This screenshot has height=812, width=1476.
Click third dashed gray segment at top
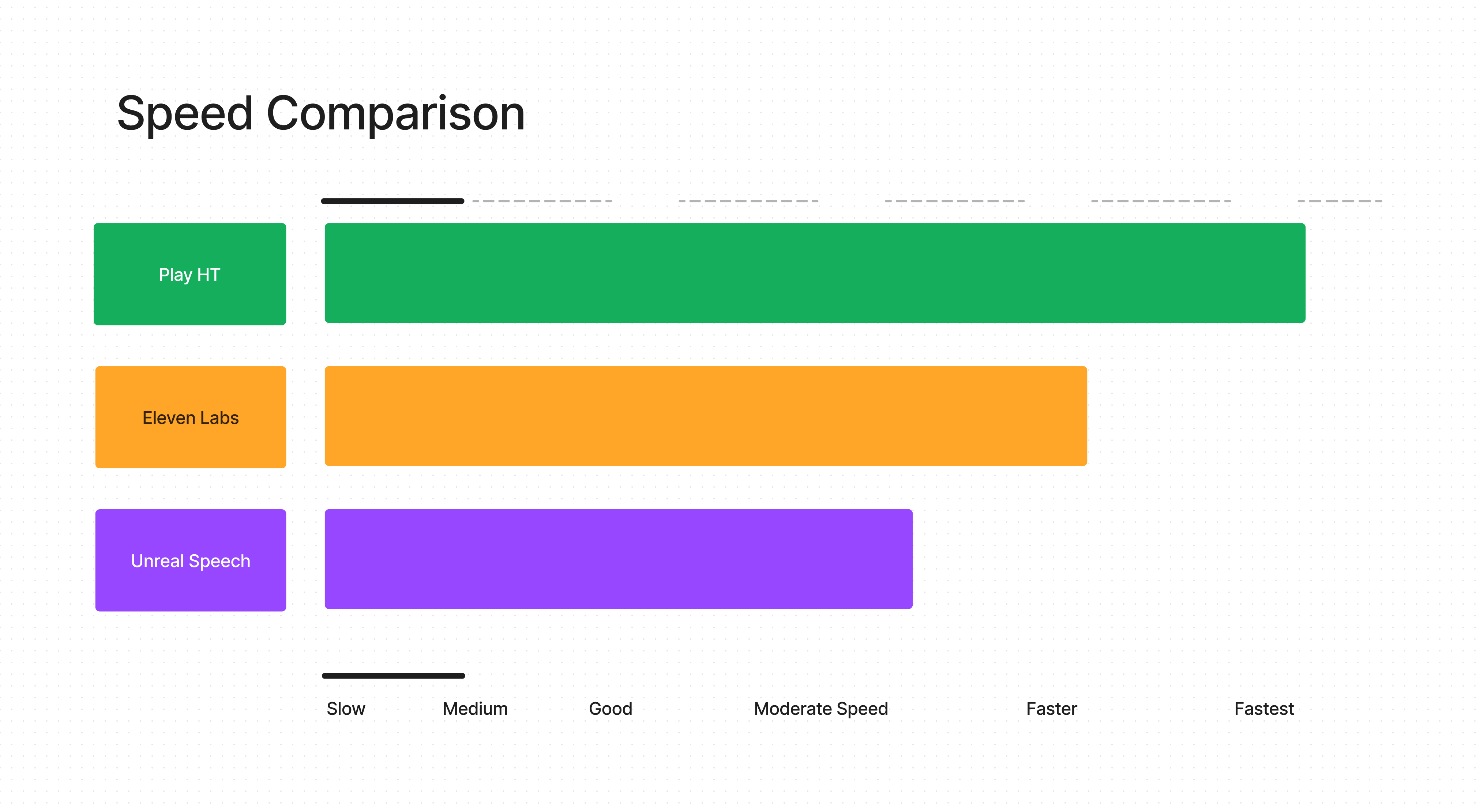coord(955,201)
